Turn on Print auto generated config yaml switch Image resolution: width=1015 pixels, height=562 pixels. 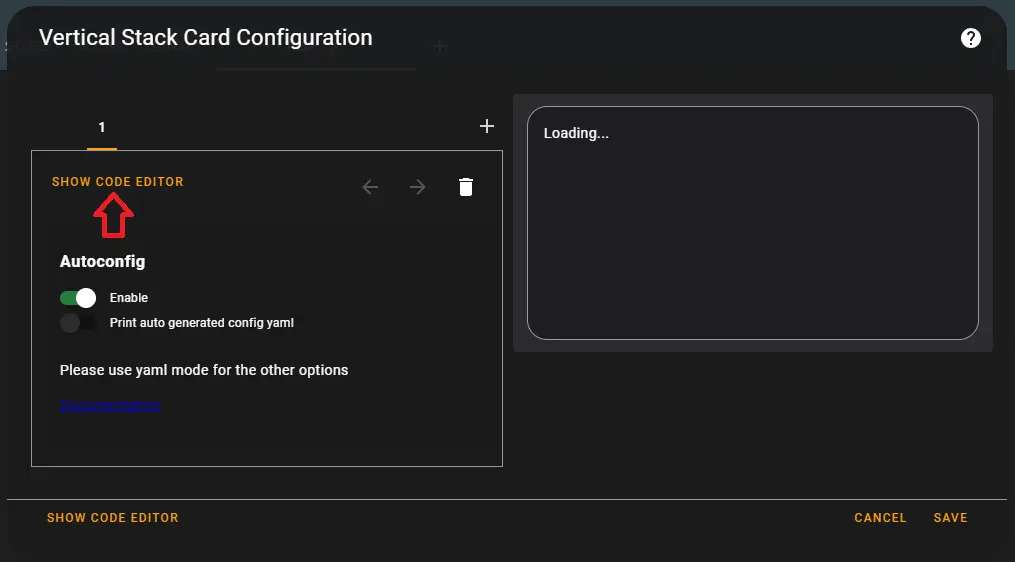point(78,323)
